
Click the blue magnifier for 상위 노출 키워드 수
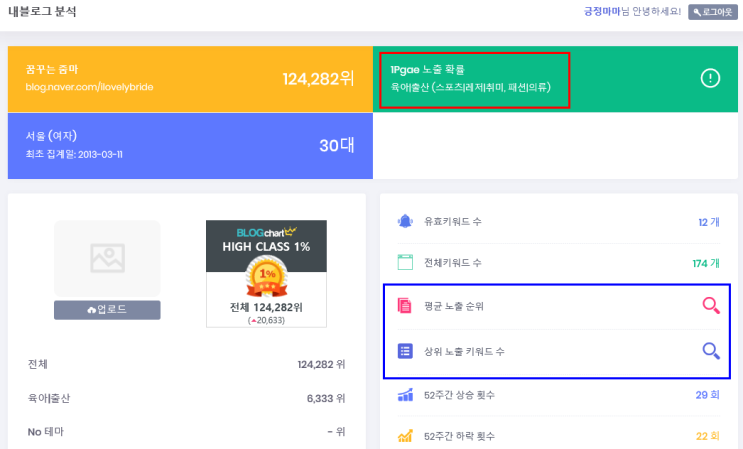click(x=711, y=351)
